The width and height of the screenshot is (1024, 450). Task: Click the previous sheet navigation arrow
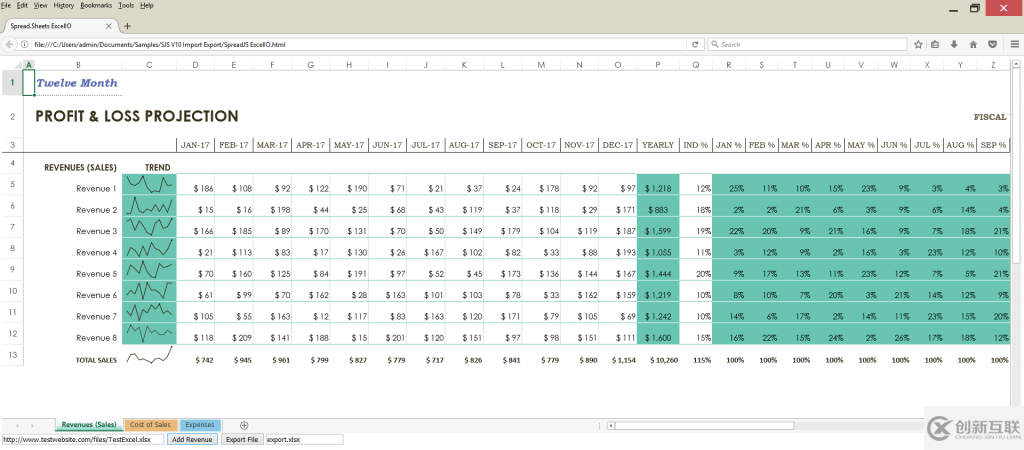(x=16, y=425)
